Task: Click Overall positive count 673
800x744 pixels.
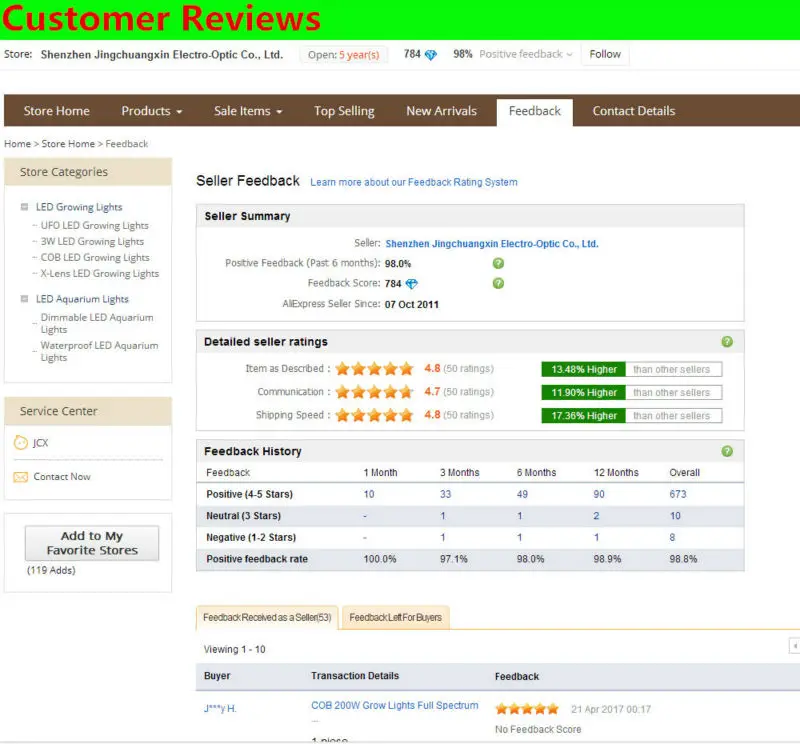Action: (x=678, y=494)
